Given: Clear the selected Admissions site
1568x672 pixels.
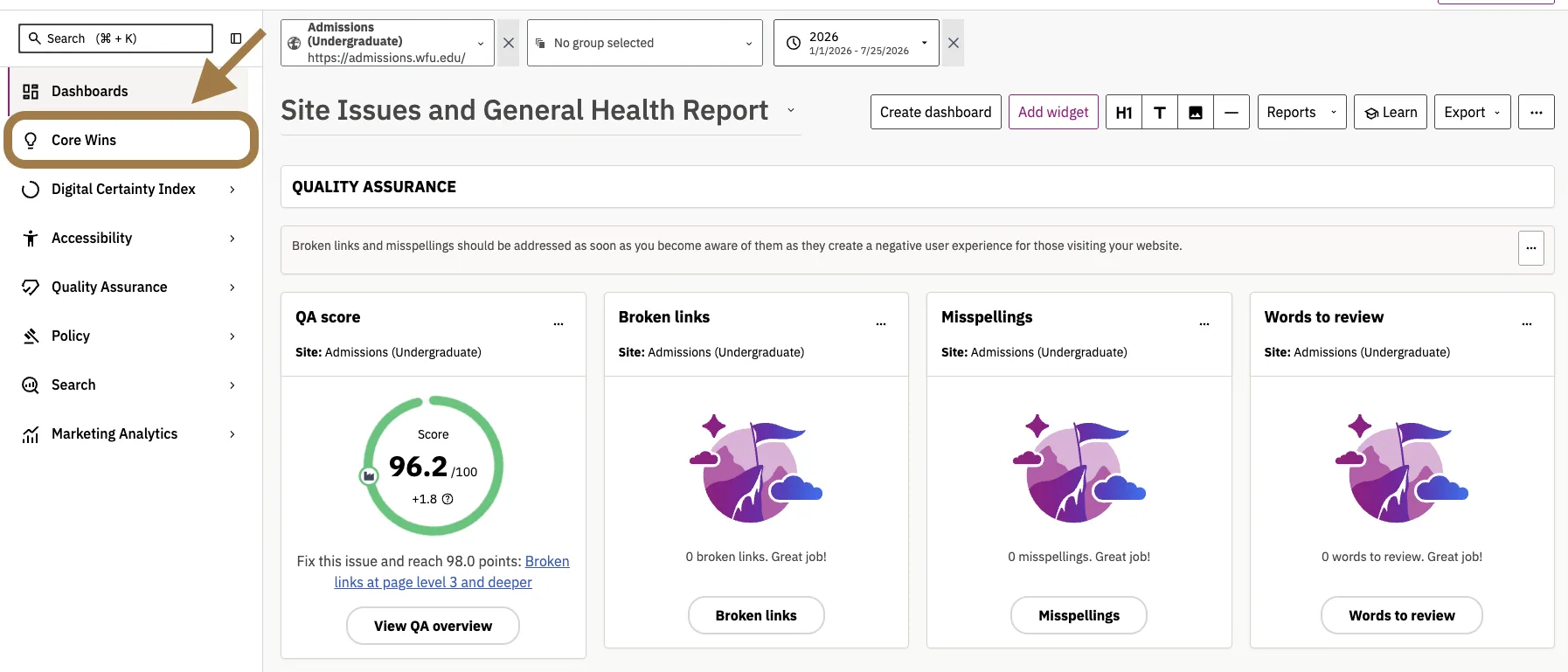Looking at the screenshot, I should (509, 43).
